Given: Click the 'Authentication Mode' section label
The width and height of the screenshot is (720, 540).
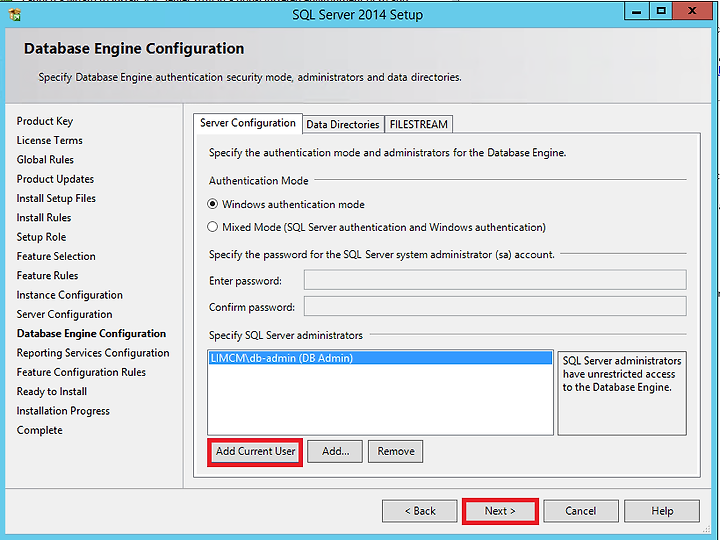Looking at the screenshot, I should point(259,181).
